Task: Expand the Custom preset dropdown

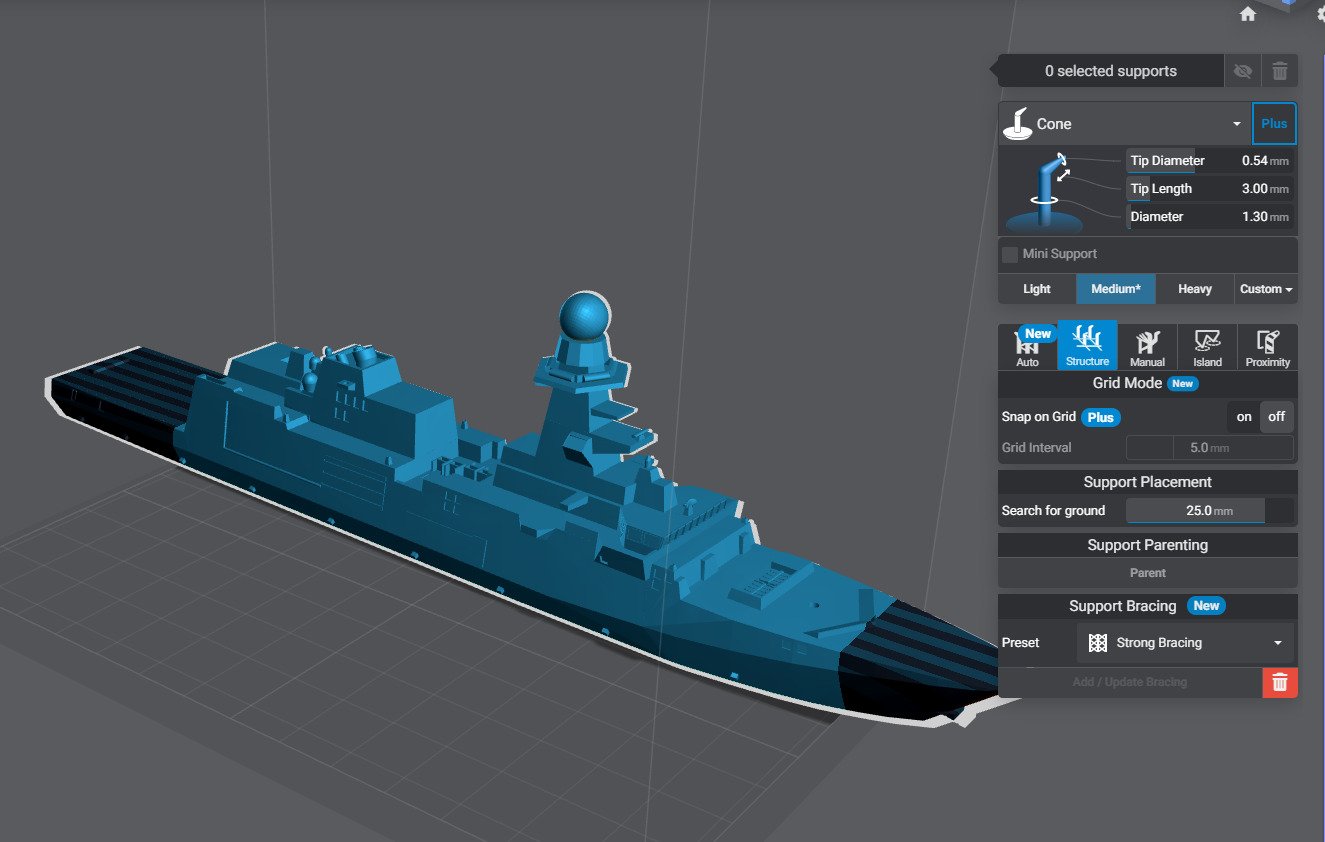Action: (1266, 289)
